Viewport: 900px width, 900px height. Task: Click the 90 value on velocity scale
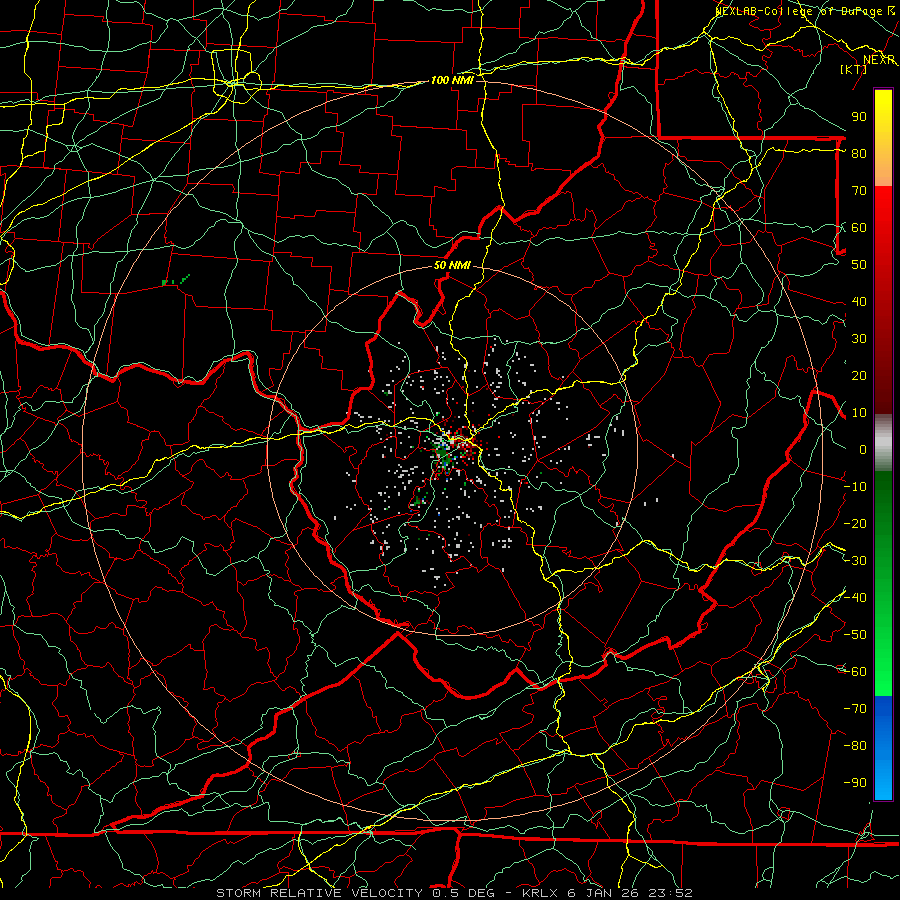tap(859, 117)
